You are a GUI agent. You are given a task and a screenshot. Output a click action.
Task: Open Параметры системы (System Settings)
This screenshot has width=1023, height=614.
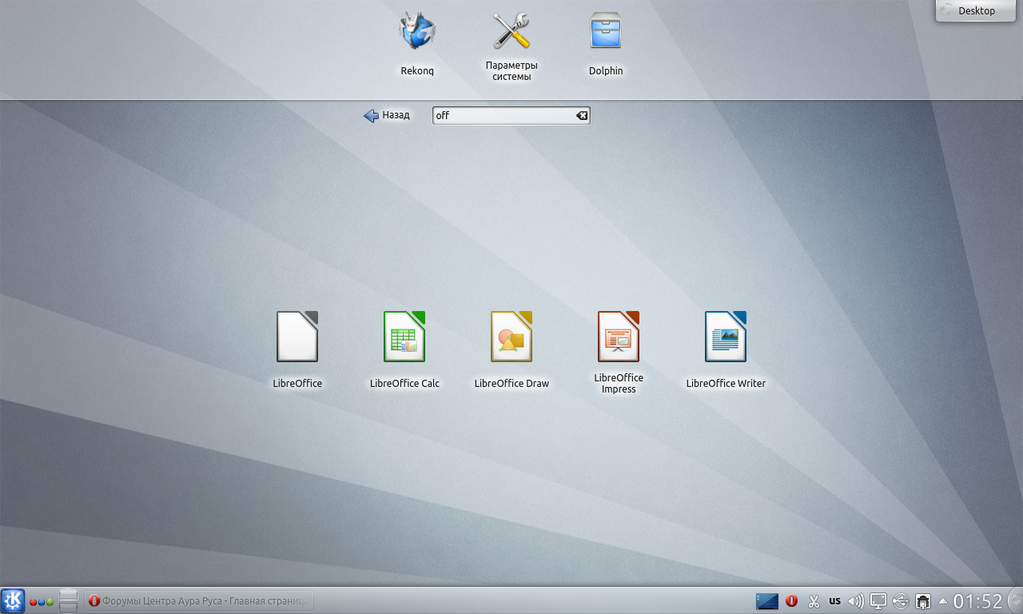point(511,33)
